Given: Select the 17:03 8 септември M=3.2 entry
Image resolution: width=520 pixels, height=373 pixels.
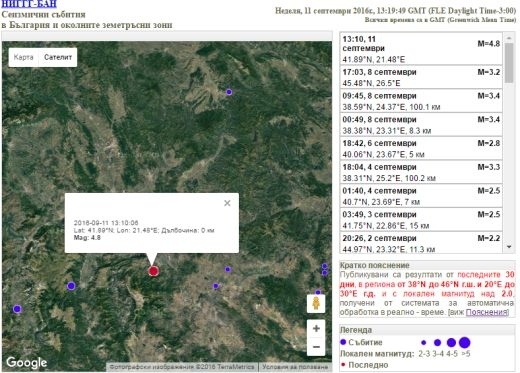Looking at the screenshot, I should [x=421, y=77].
